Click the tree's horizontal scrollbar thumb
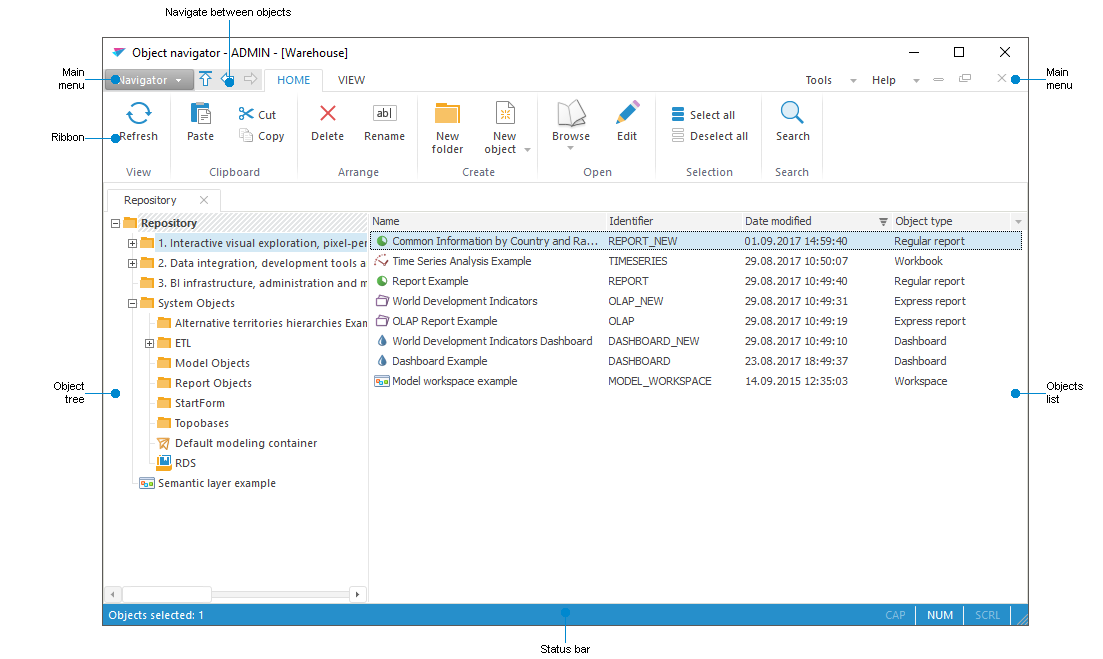Image resolution: width=1103 pixels, height=659 pixels. tap(167, 594)
